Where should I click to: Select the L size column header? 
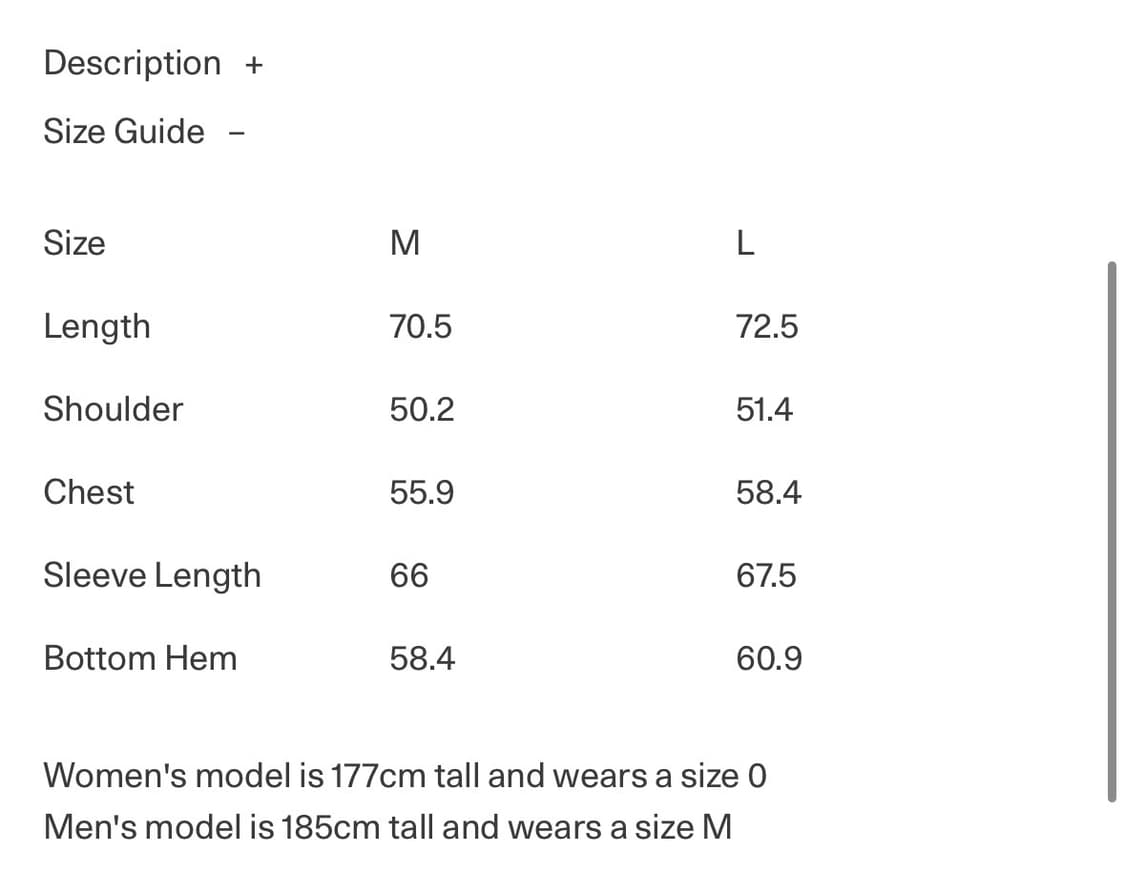[744, 243]
